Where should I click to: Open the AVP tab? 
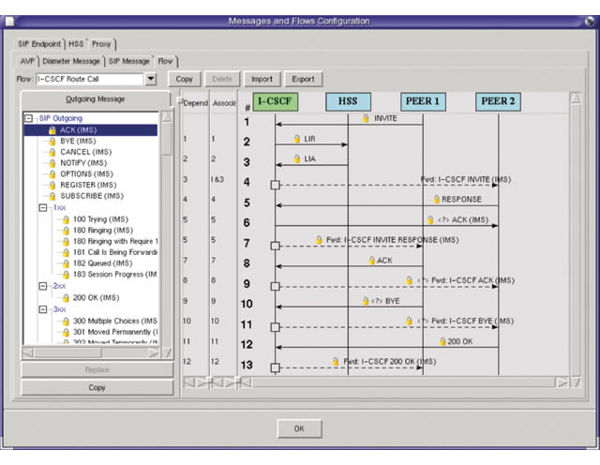28,61
